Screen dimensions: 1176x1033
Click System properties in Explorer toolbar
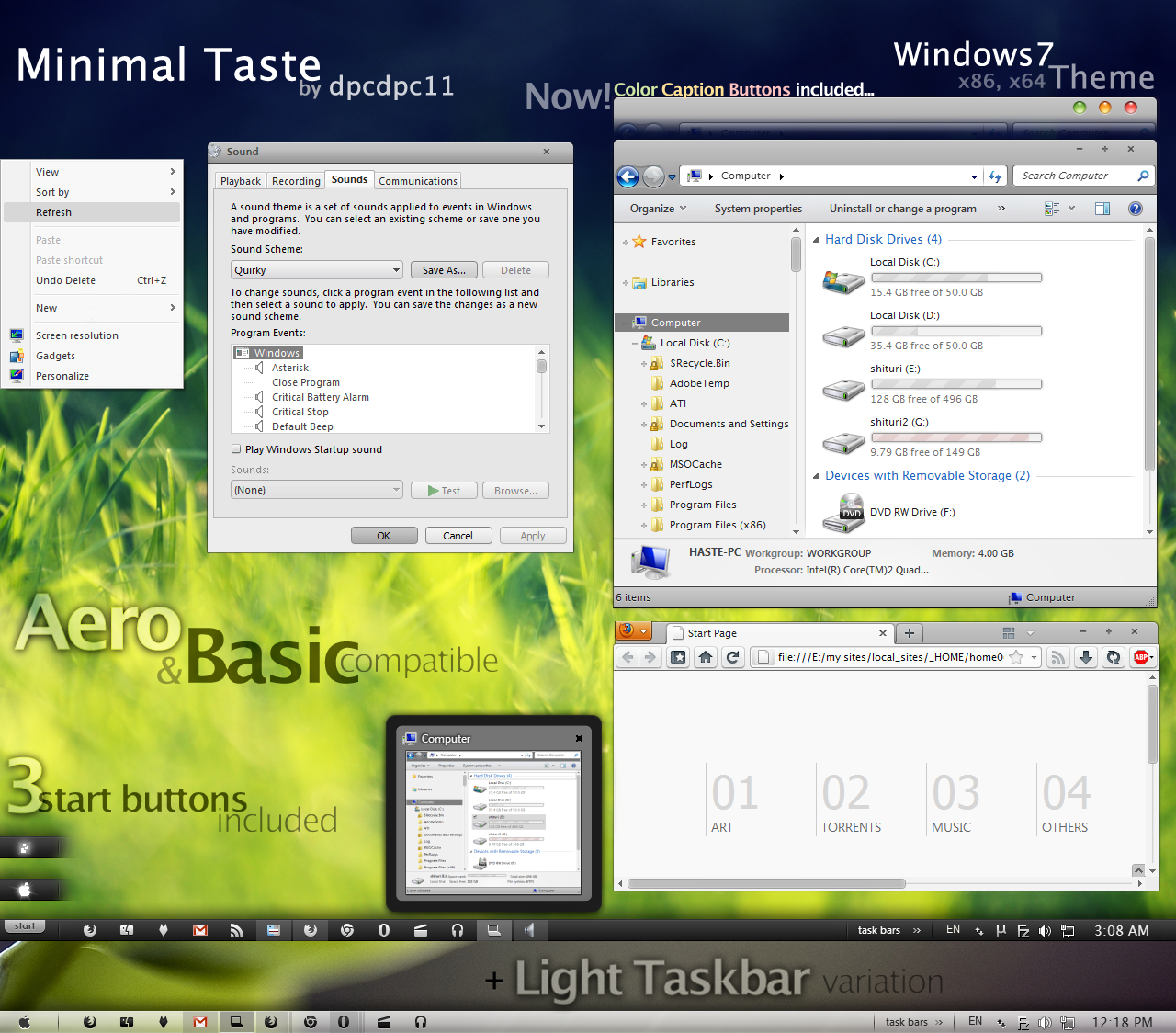click(x=758, y=209)
